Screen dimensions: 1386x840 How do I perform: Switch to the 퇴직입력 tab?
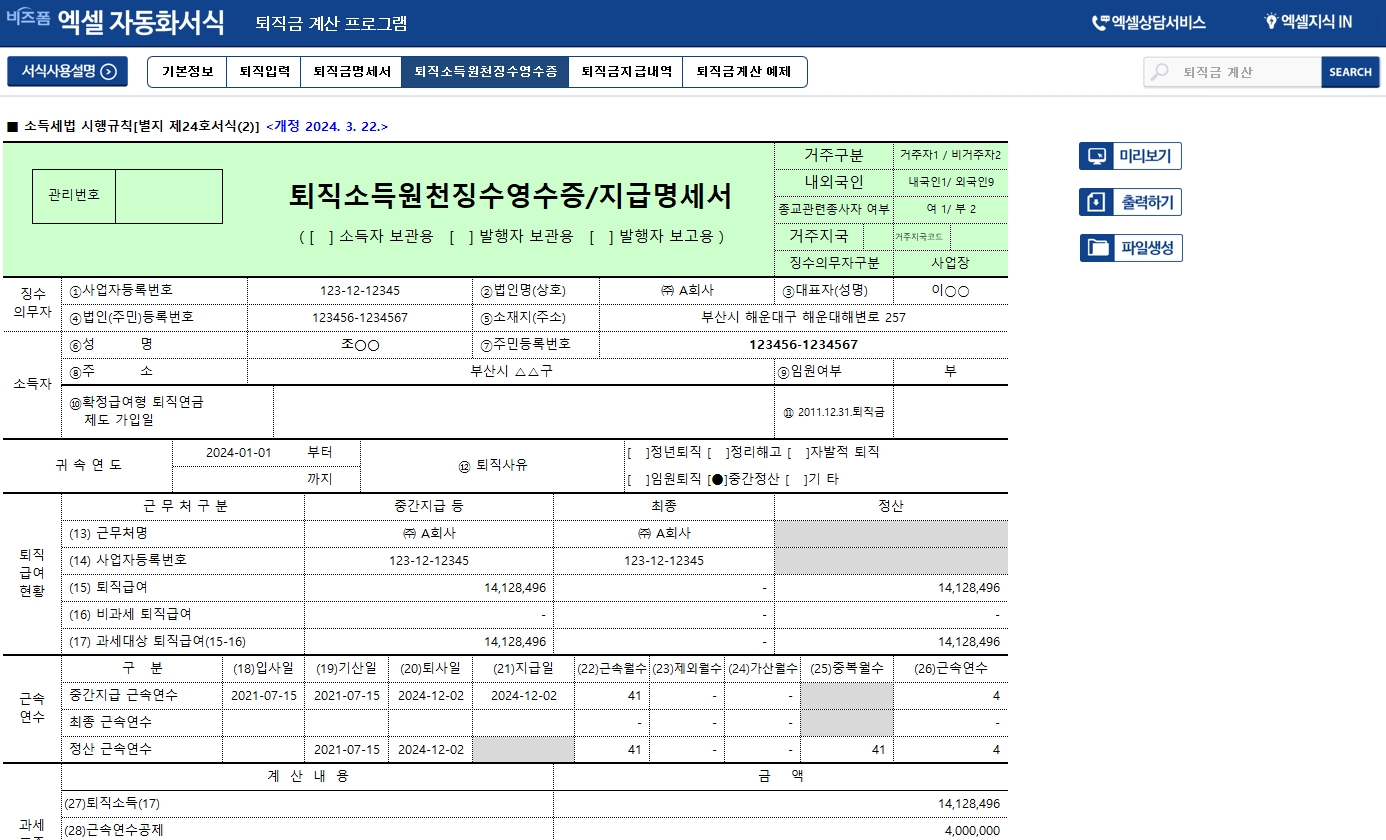pos(264,72)
